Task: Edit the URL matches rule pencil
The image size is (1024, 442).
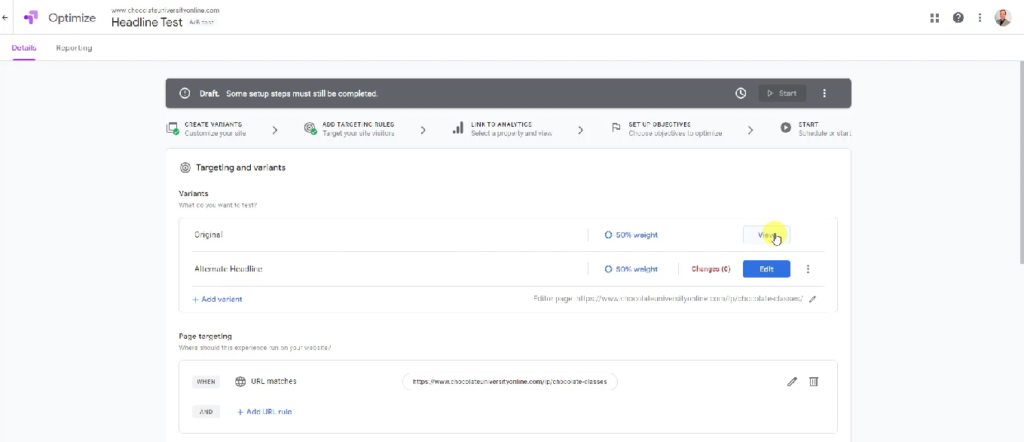Action: (792, 381)
